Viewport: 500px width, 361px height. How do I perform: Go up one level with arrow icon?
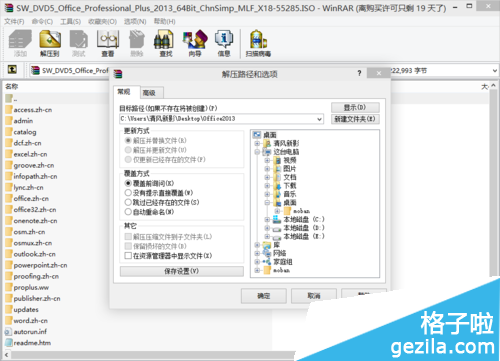12,69
